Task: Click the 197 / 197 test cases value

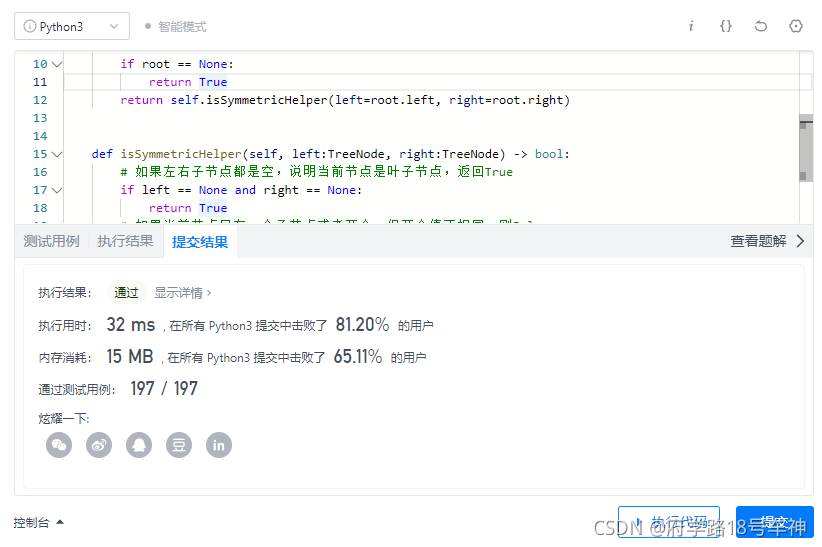Action: pos(164,389)
